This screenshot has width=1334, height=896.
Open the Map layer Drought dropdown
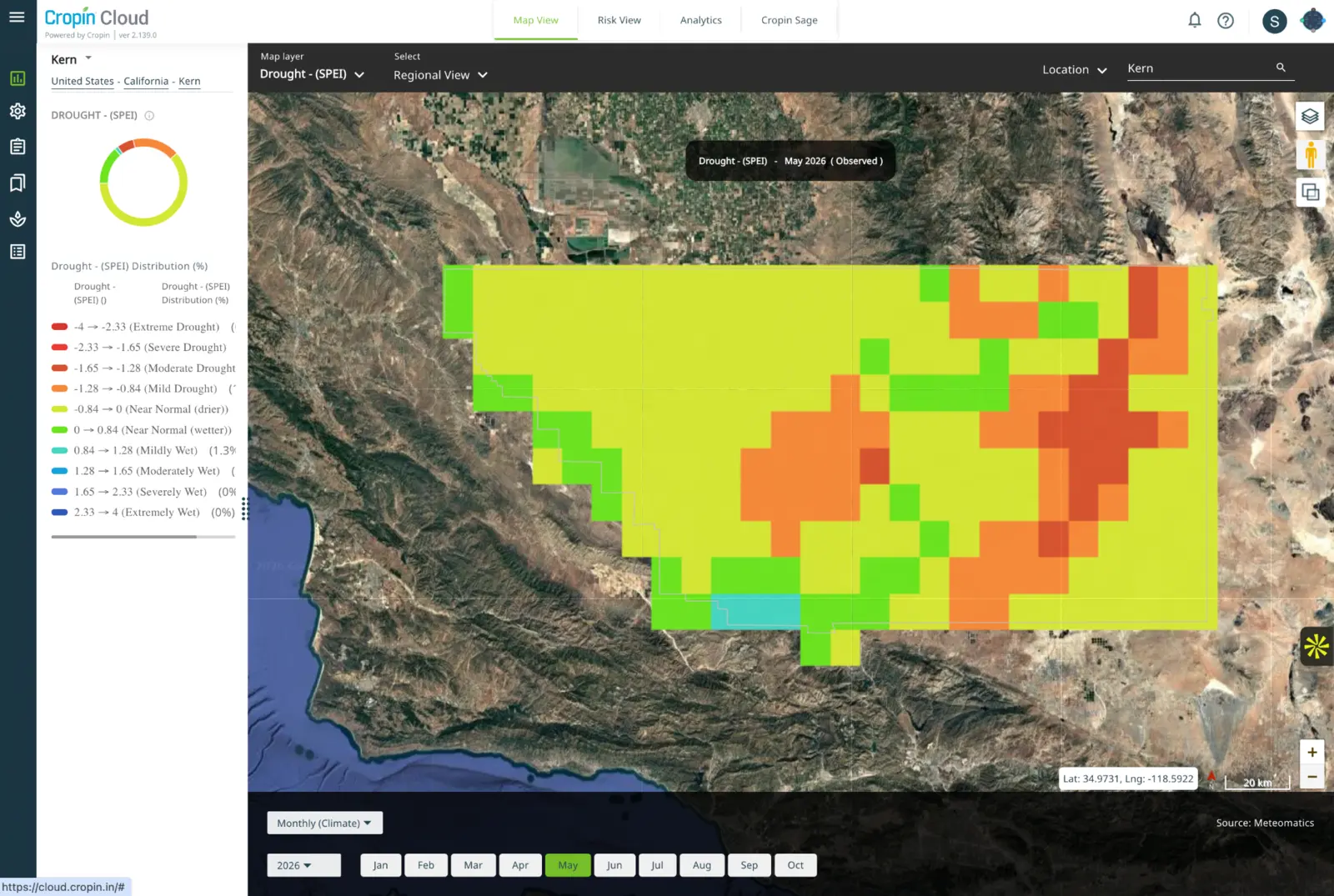[x=312, y=74]
